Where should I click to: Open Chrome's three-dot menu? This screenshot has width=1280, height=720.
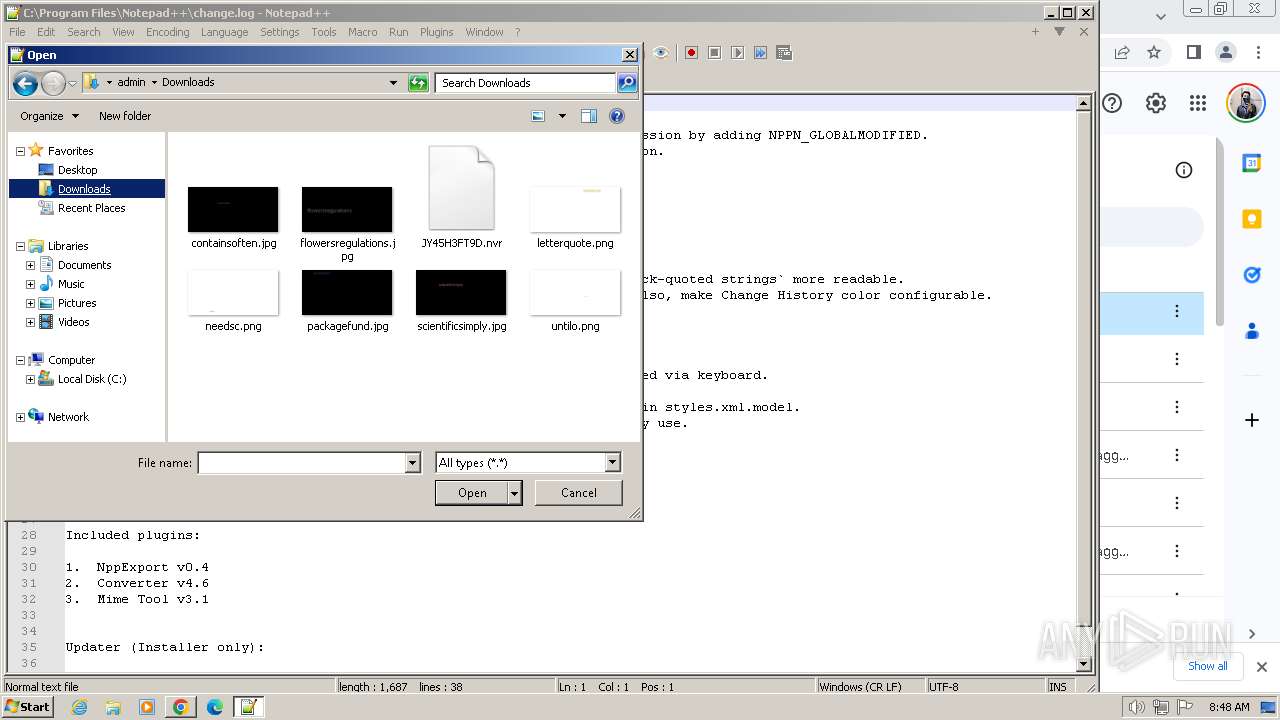click(1258, 52)
